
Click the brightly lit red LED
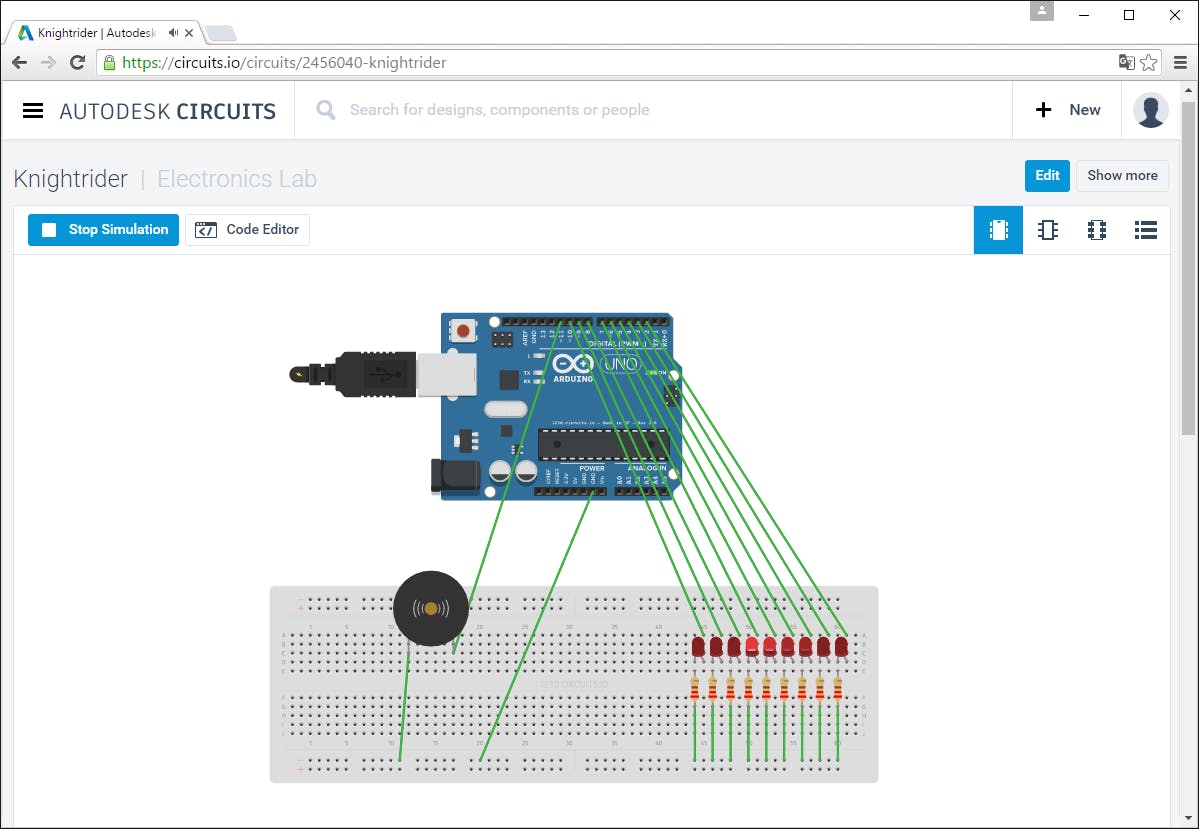(752, 646)
